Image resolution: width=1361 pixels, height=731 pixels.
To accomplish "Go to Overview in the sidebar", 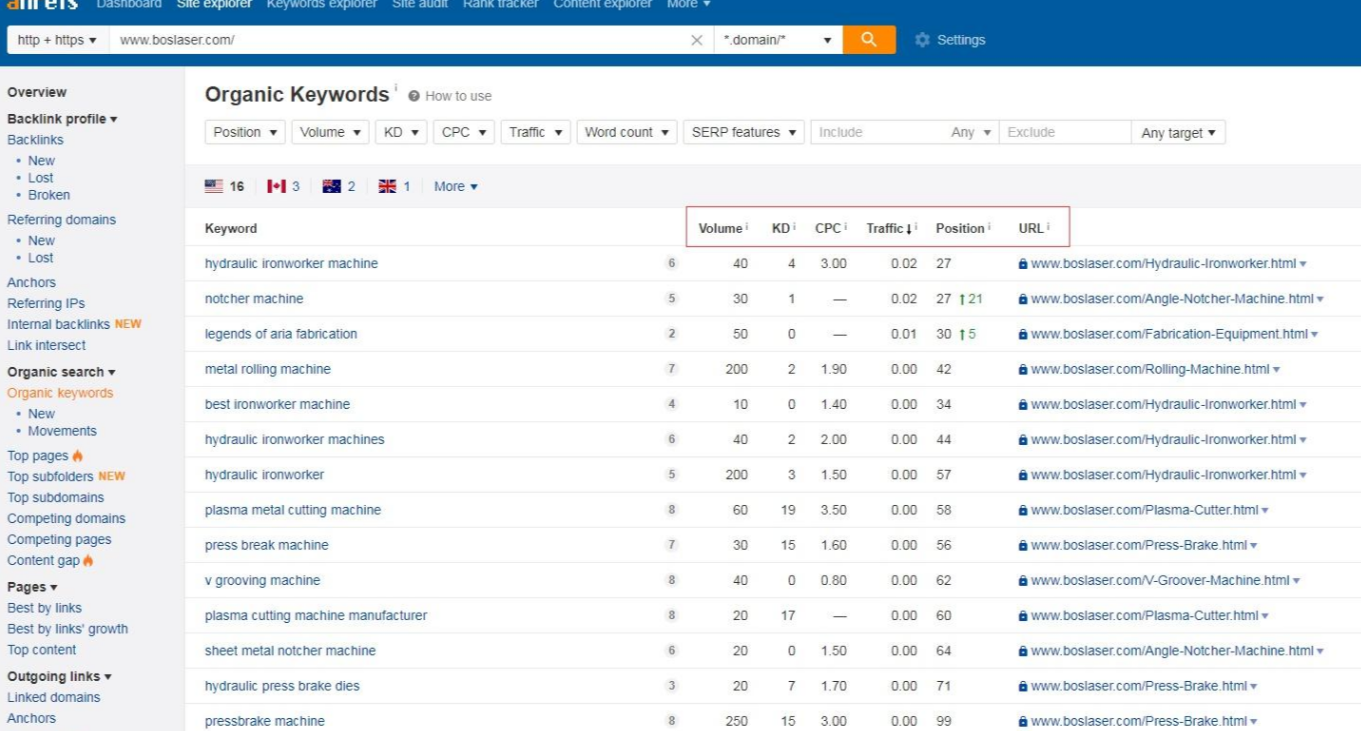I will [37, 92].
